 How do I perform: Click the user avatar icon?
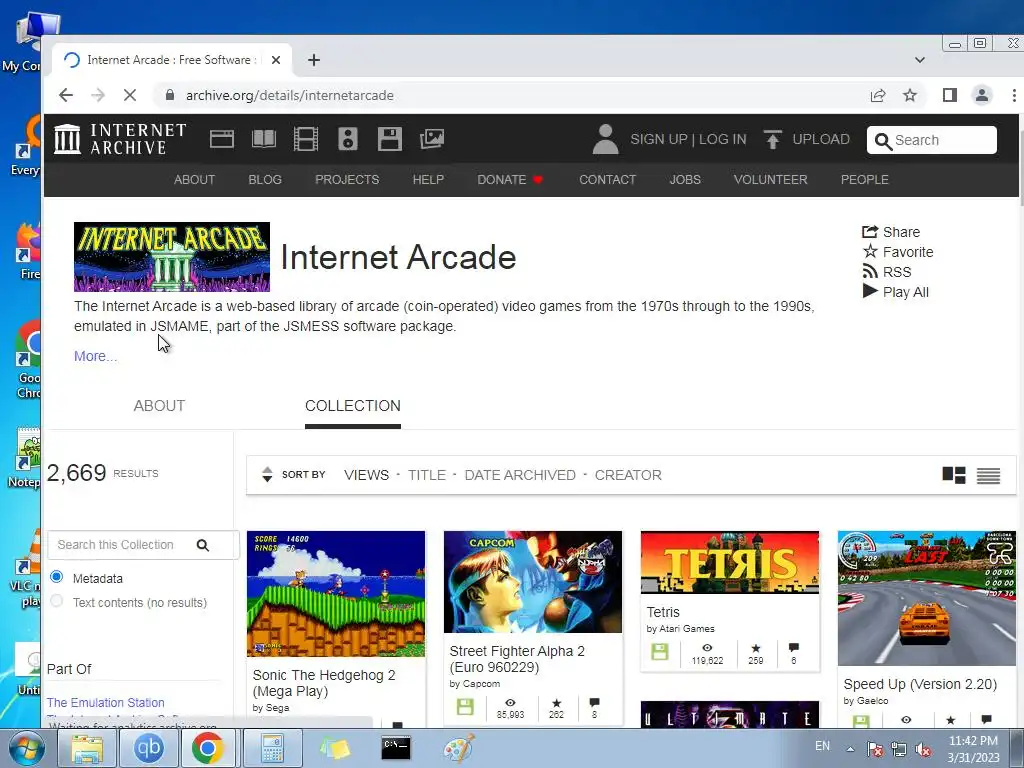point(605,139)
